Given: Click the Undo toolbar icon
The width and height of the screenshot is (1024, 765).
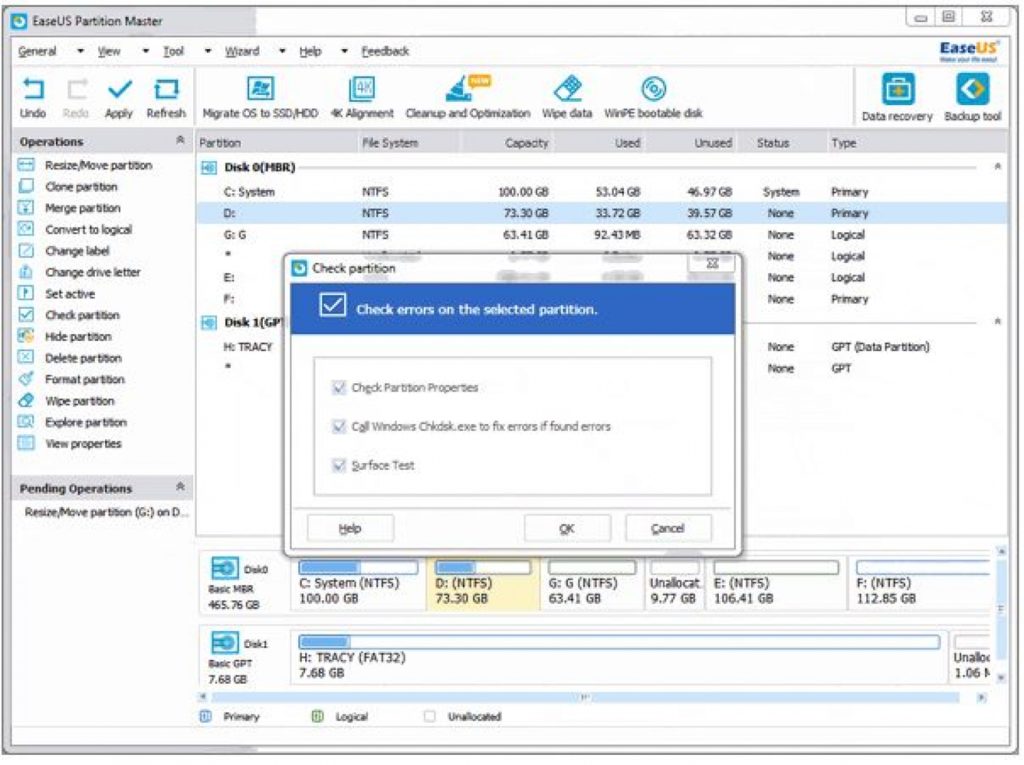Looking at the screenshot, I should (33, 98).
